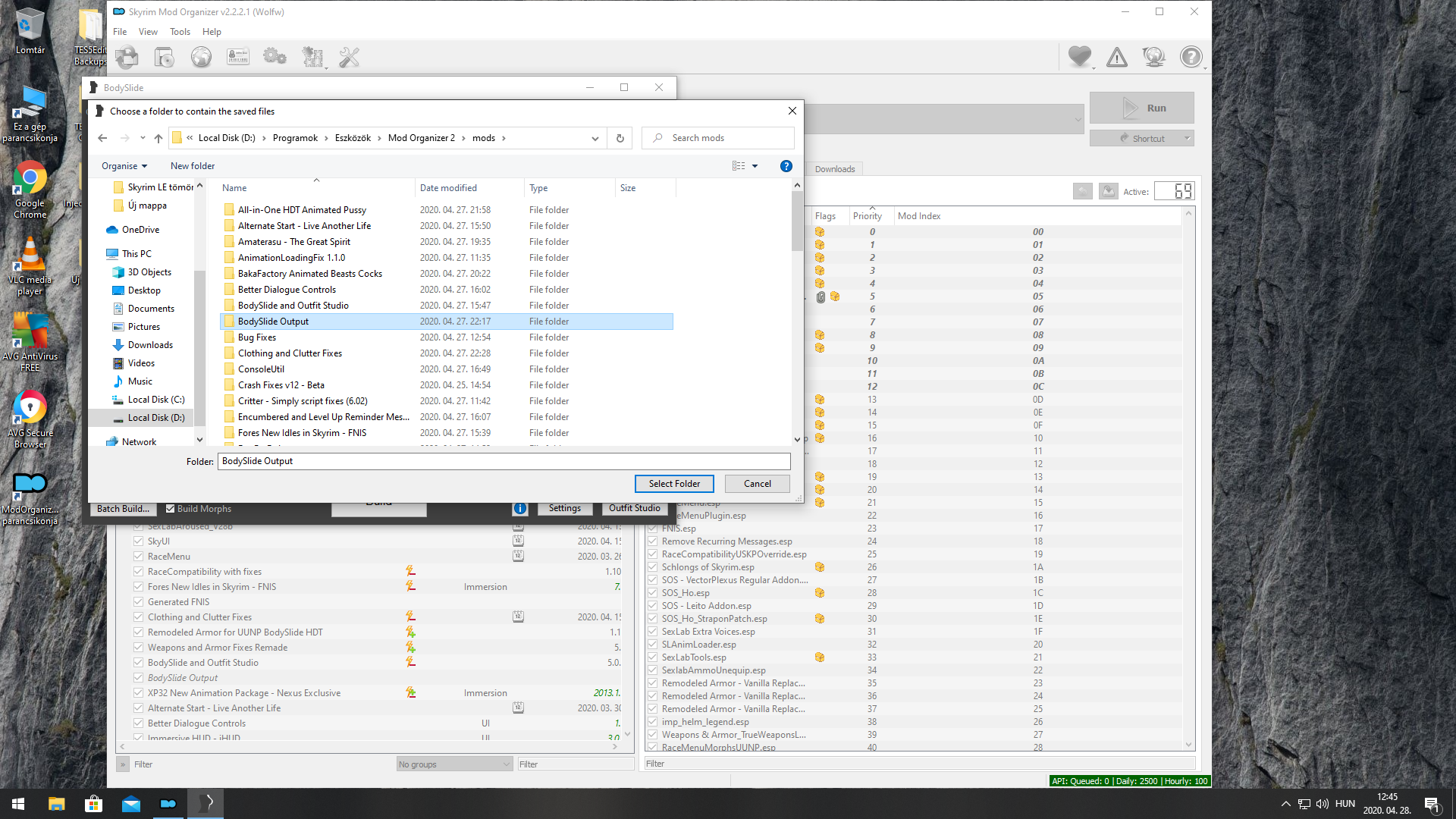This screenshot has height=819, width=1456.
Task: Open the settings wrench-and-screwdriver icon in Mod Organizer
Action: coord(349,57)
